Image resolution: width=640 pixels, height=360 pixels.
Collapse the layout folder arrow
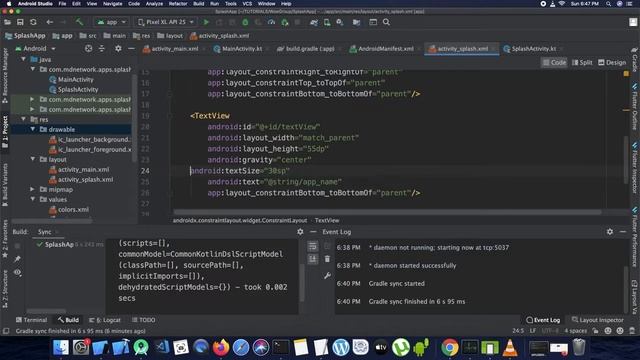(x=33, y=159)
